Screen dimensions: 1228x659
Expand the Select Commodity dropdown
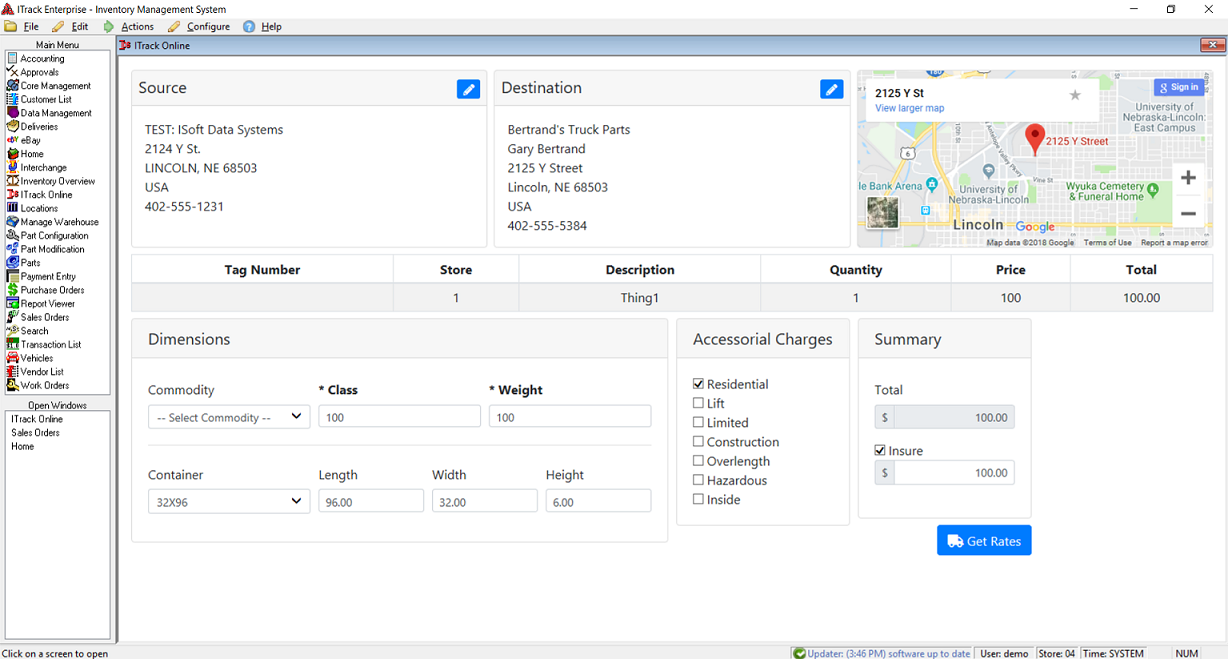[229, 417]
